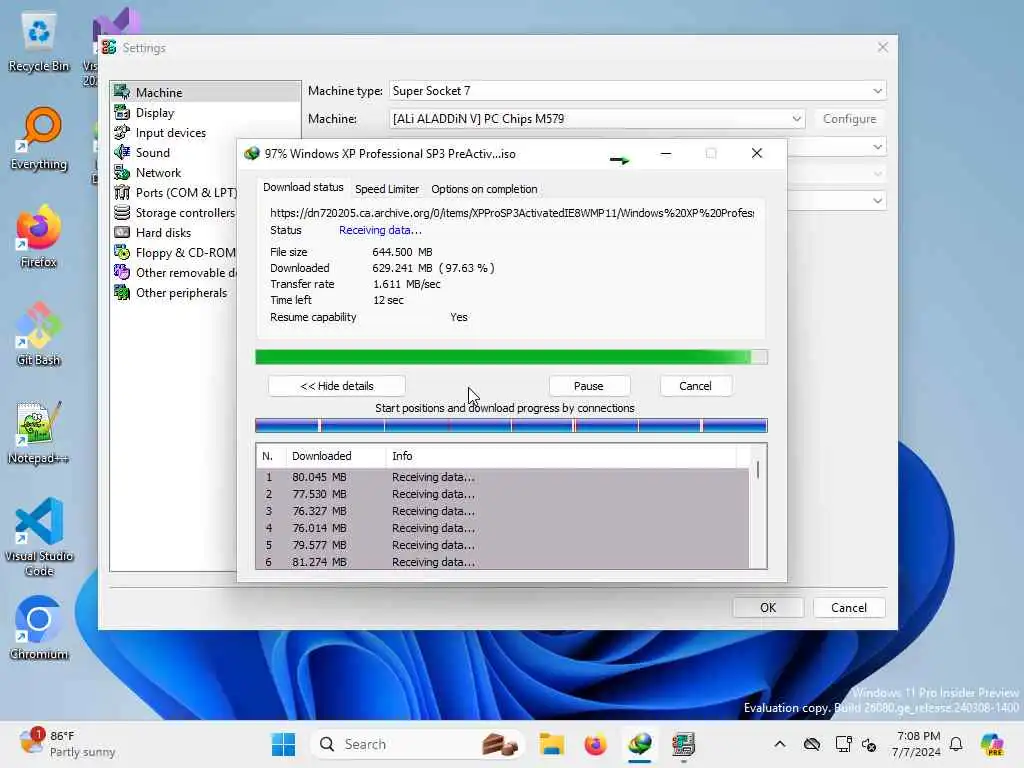Open Input devices settings icon
Image resolution: width=1024 pixels, height=768 pixels.
[x=122, y=133]
